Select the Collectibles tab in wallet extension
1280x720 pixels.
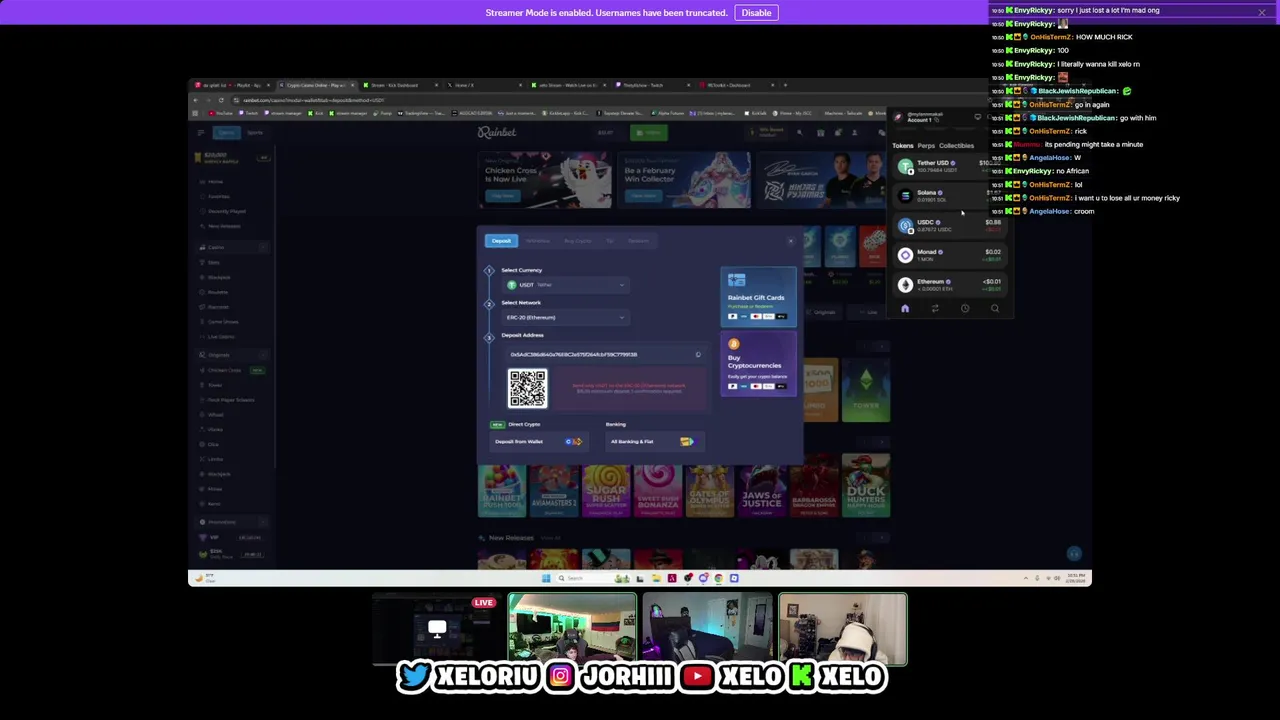pos(956,146)
